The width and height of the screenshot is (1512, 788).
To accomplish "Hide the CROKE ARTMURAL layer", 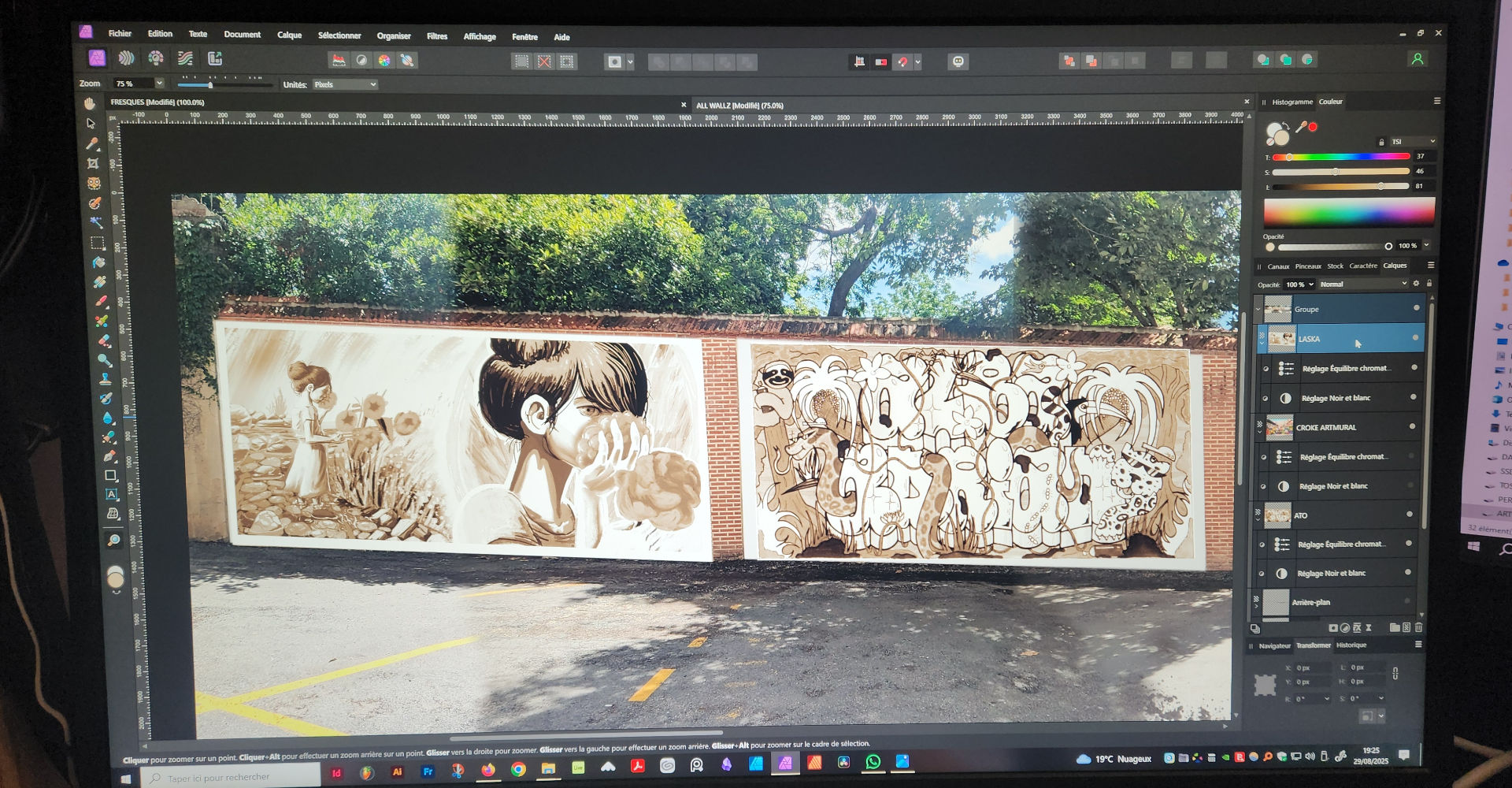I will coord(1412,427).
